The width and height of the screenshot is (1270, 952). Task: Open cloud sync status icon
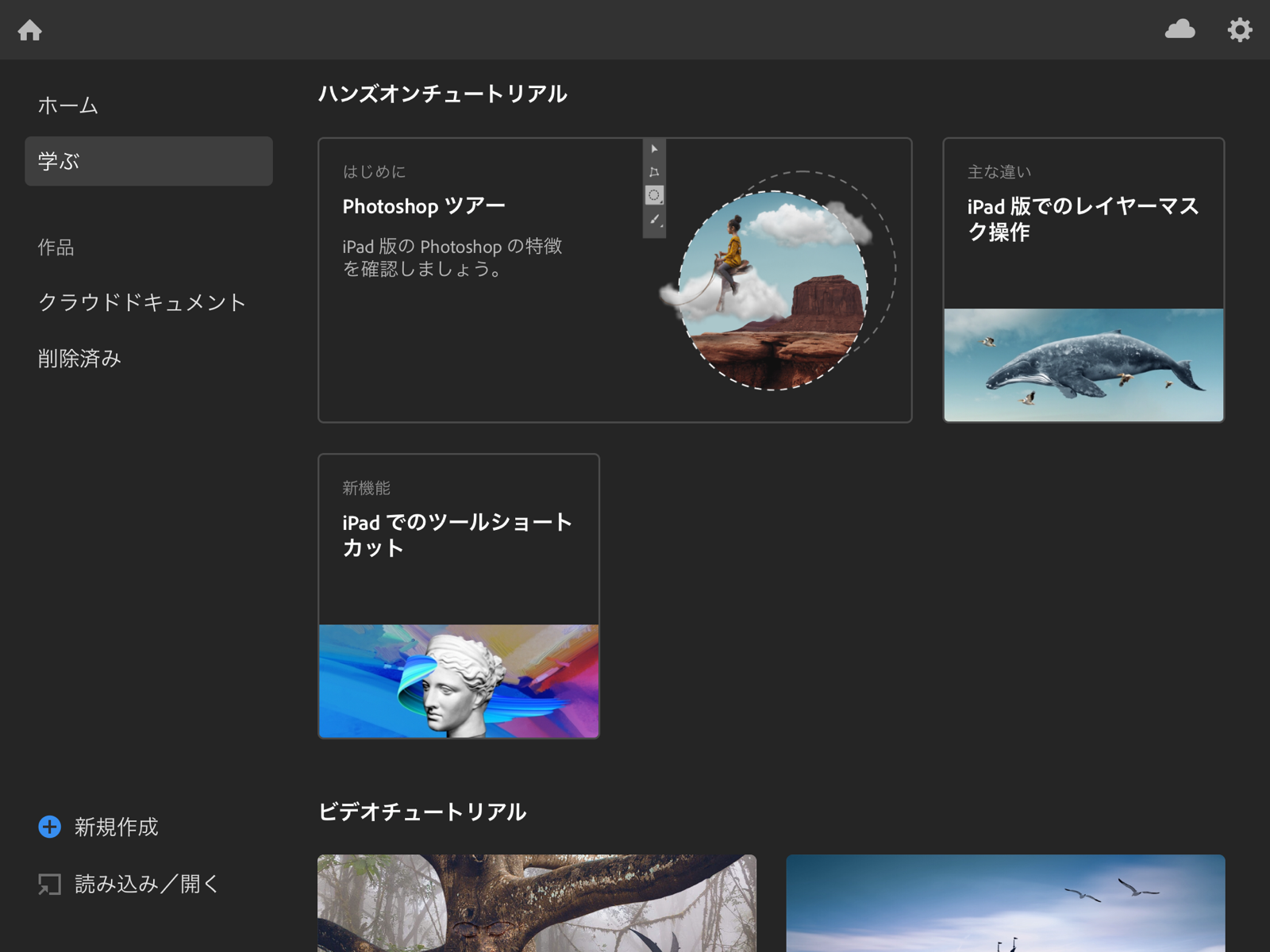pos(1180,29)
